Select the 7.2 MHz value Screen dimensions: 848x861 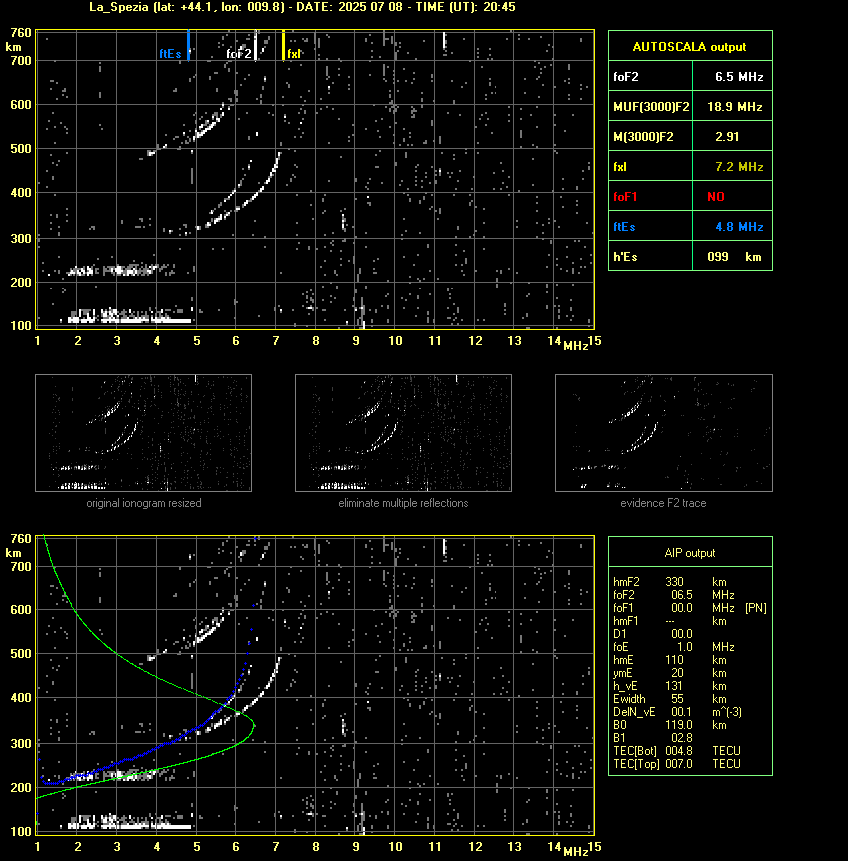[x=739, y=167]
